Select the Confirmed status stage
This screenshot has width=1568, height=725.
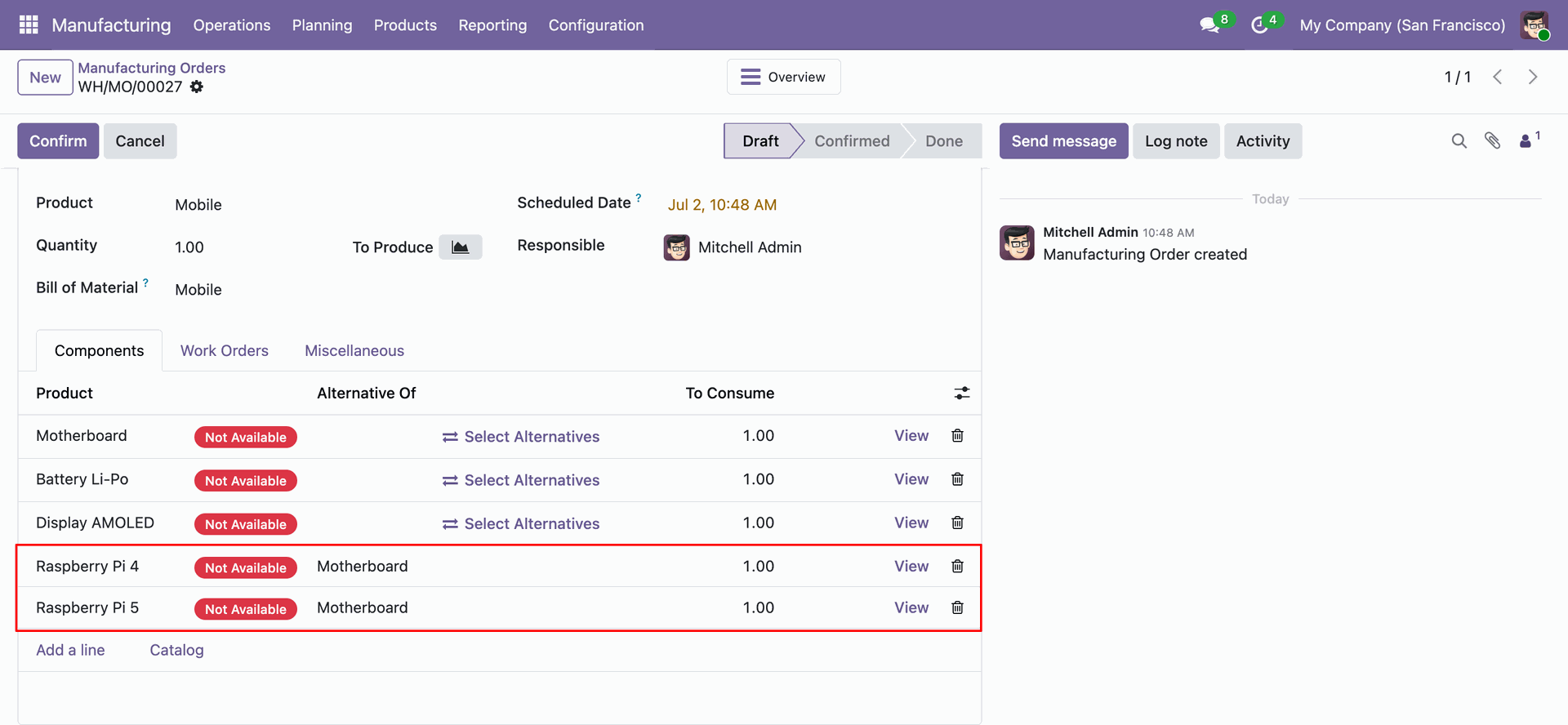[x=852, y=141]
